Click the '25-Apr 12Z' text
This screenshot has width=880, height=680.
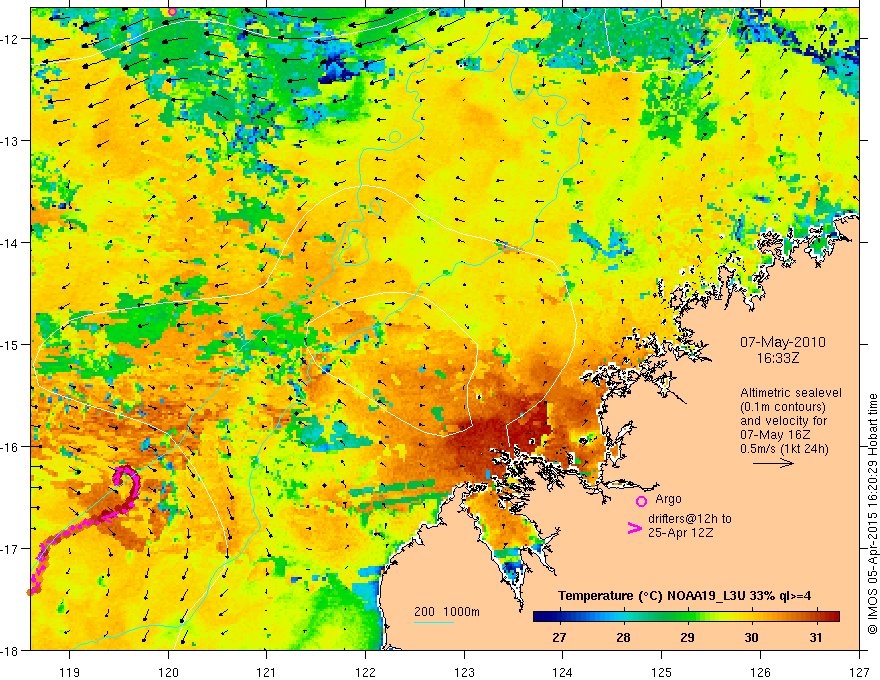point(680,533)
